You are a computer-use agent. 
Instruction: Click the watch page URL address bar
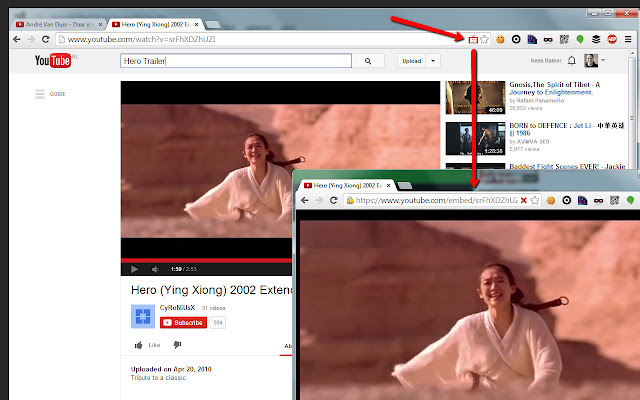click(261, 39)
